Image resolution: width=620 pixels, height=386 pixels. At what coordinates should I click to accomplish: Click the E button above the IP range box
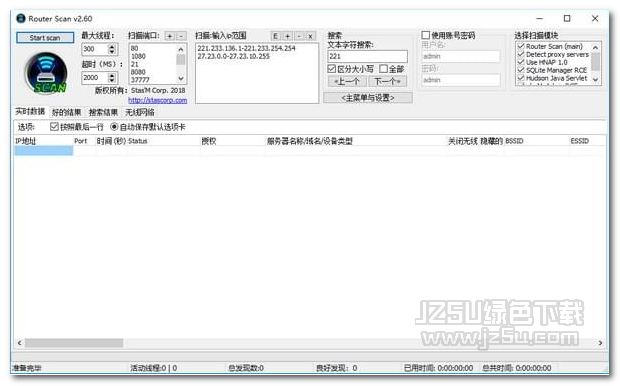click(276, 36)
